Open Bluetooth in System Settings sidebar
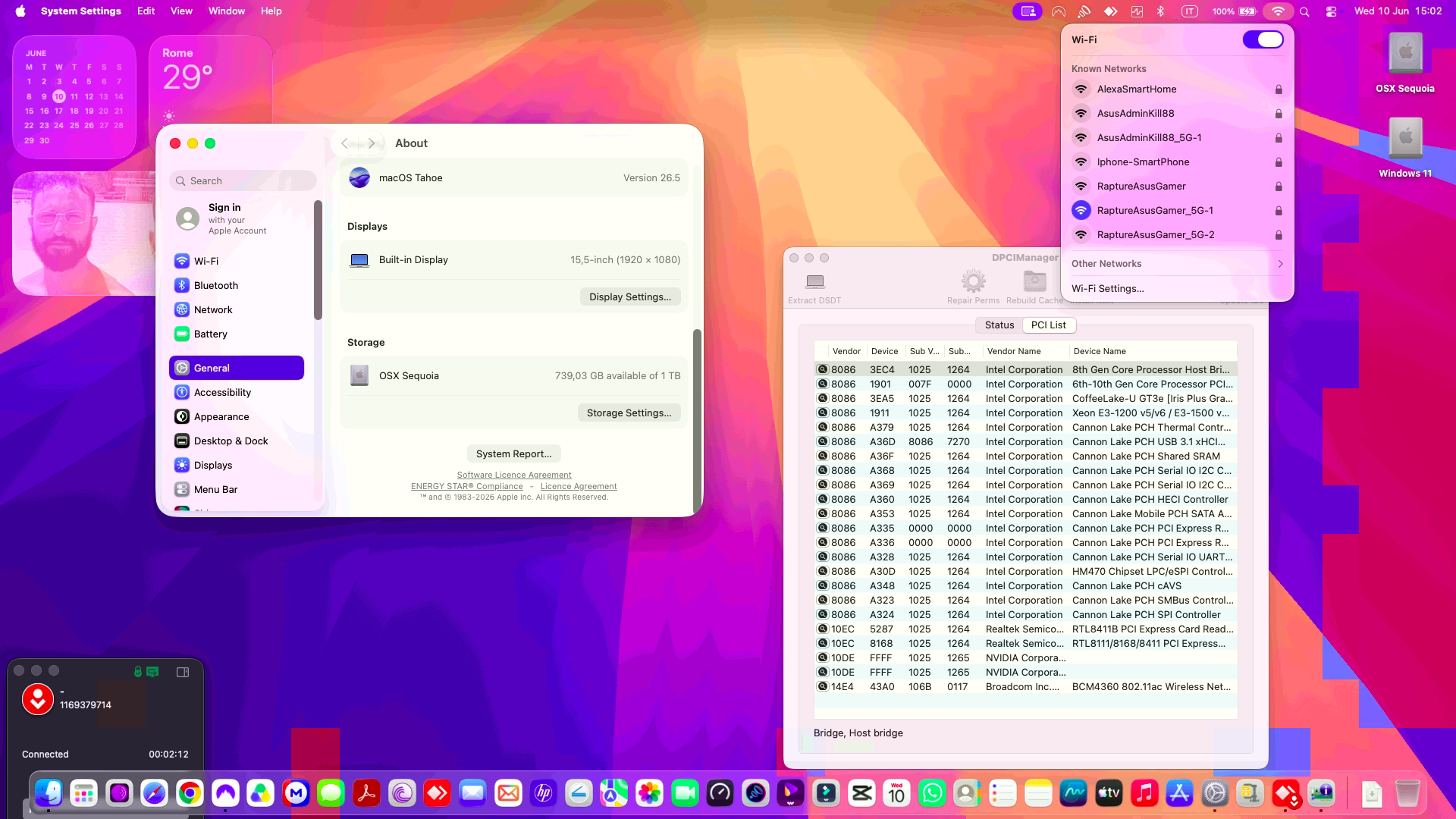Viewport: 1456px width, 819px height. [237, 285]
